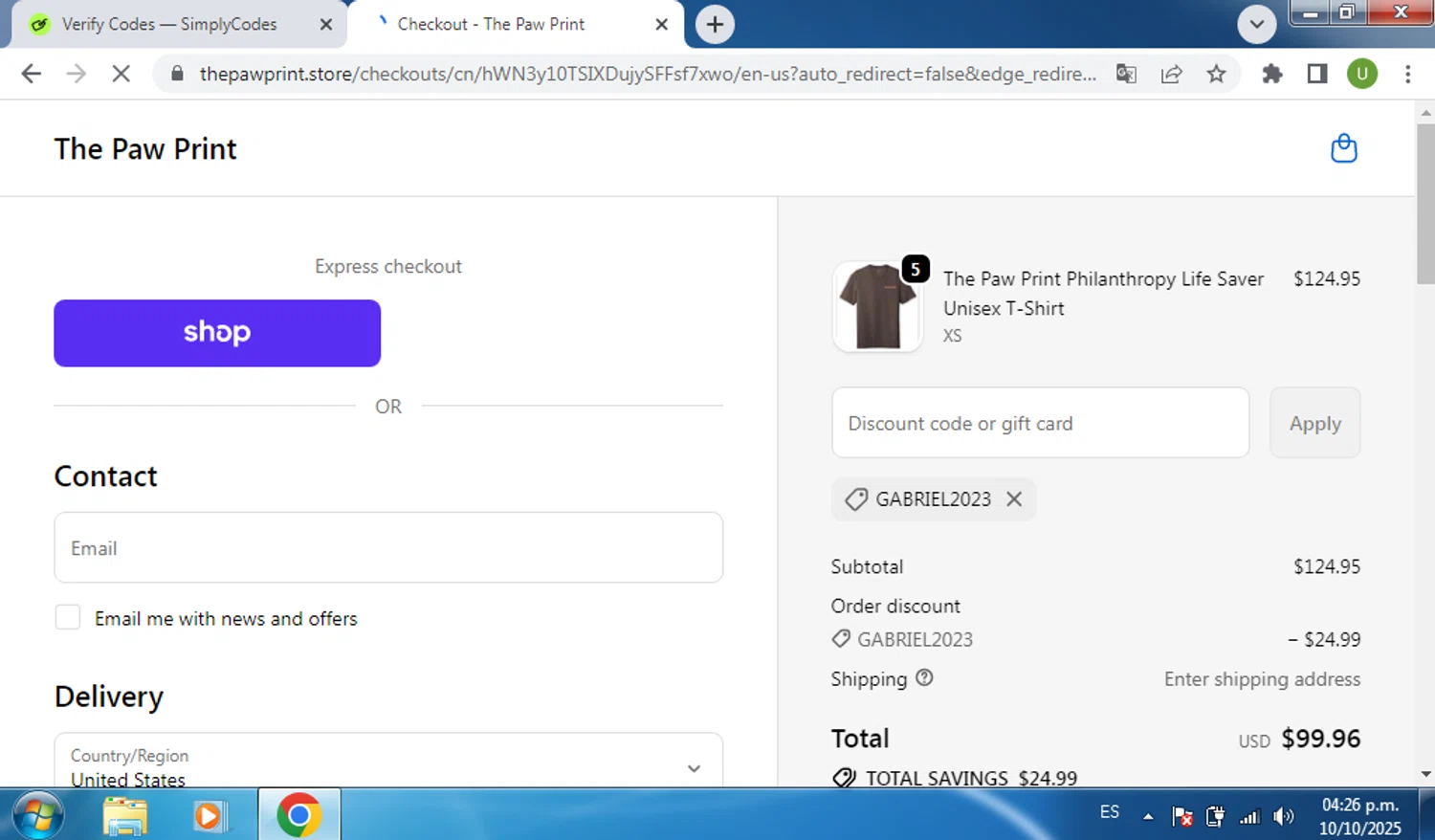Screen dimensions: 1435x840
Task: Click the product quantity badge 5
Action: tap(916, 270)
